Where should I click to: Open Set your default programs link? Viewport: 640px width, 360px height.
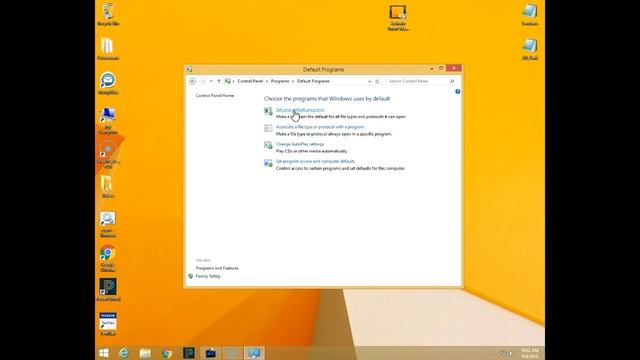pyautogui.click(x=300, y=110)
